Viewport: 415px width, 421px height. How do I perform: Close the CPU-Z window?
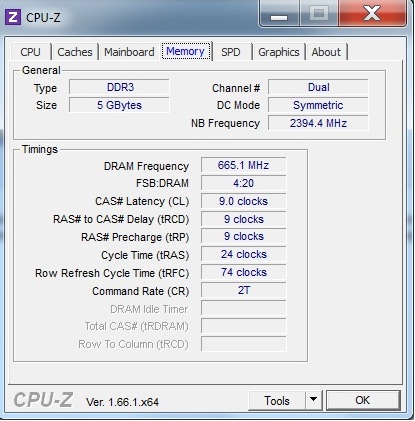[x=372, y=14]
